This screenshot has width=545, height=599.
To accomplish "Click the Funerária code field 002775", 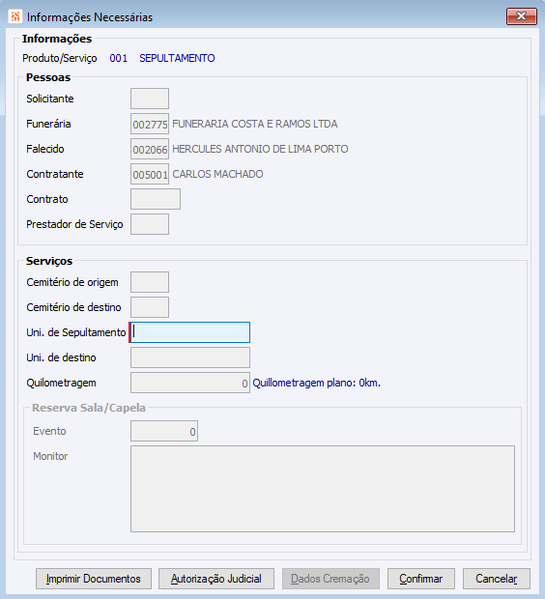I will (150, 124).
